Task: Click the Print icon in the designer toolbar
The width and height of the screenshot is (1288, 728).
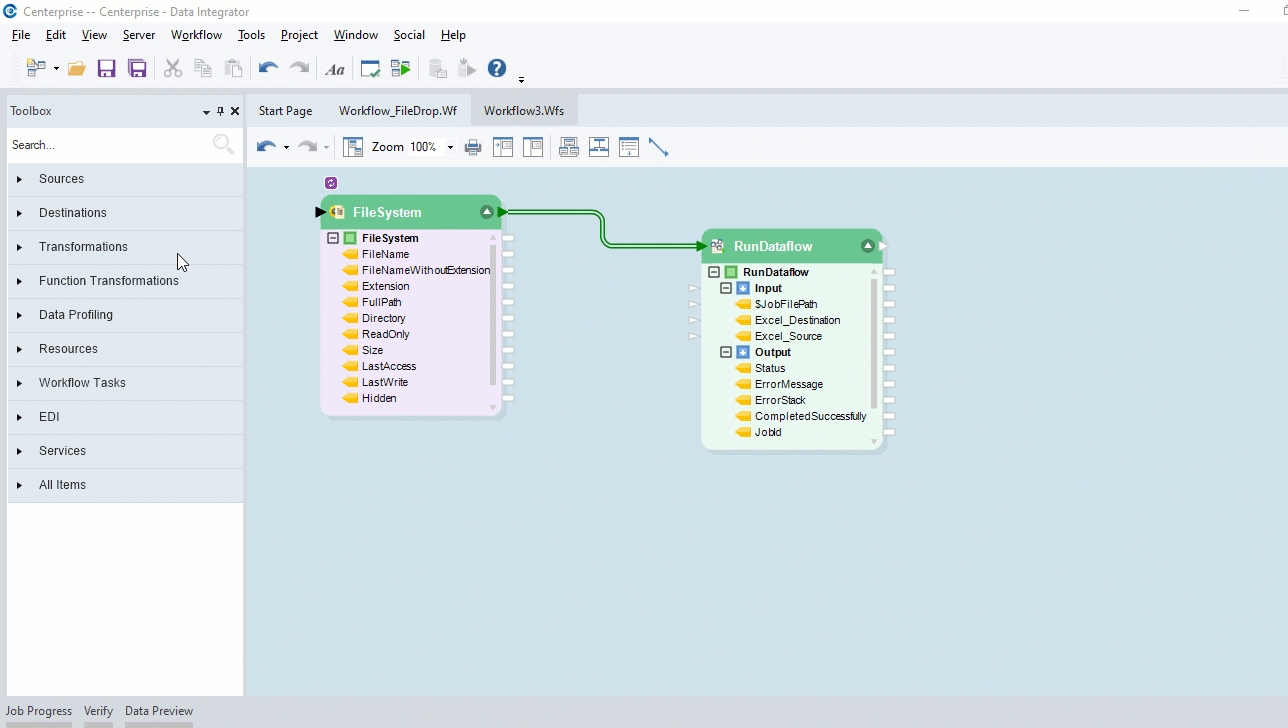Action: [x=473, y=147]
